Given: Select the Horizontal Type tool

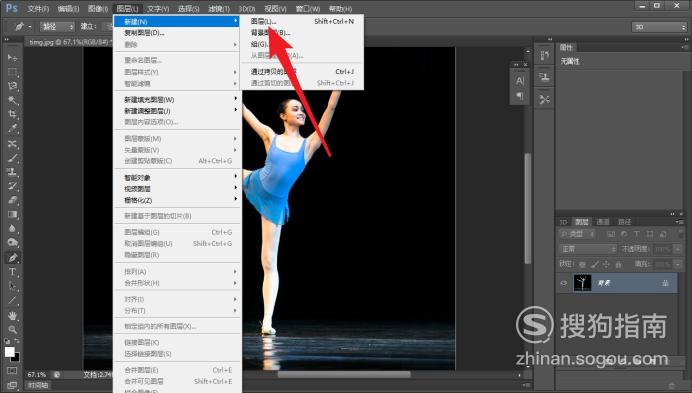Looking at the screenshot, I should click(x=12, y=272).
